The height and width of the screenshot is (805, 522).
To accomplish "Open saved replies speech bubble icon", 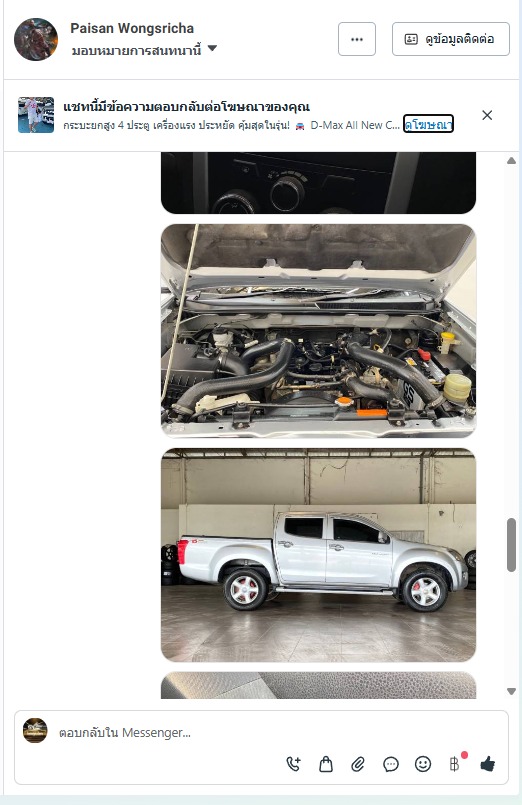I will click(391, 764).
